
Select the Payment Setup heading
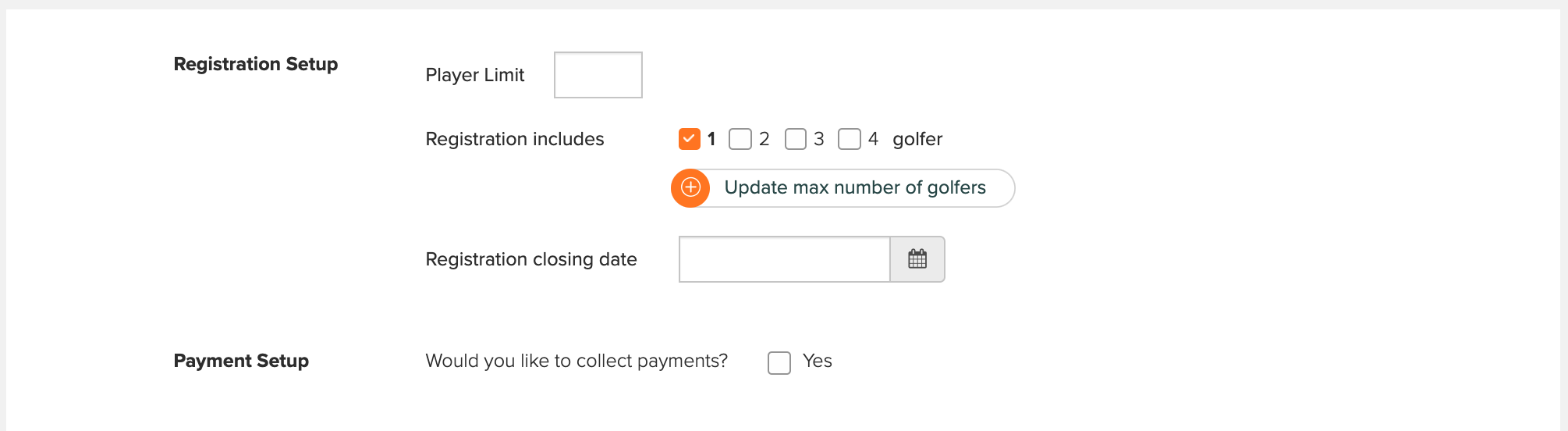click(x=241, y=361)
